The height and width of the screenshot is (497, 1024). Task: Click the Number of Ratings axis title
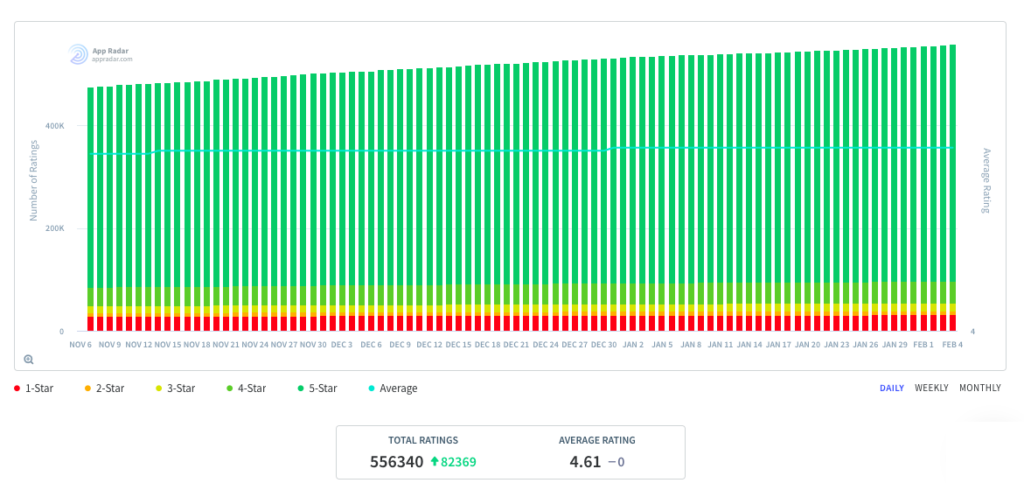[34, 180]
